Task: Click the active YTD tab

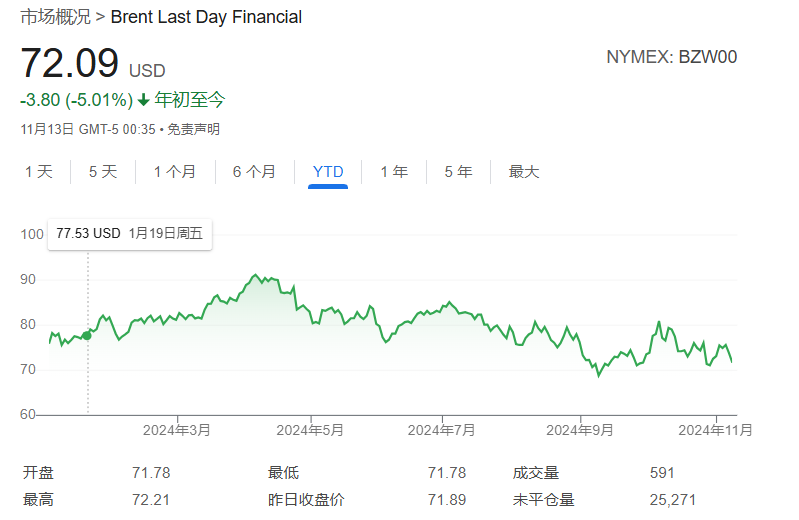Action: point(328,172)
